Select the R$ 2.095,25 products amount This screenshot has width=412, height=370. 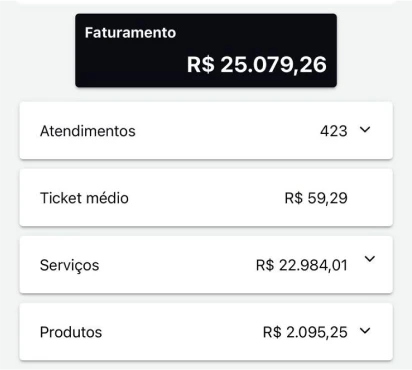coord(305,332)
